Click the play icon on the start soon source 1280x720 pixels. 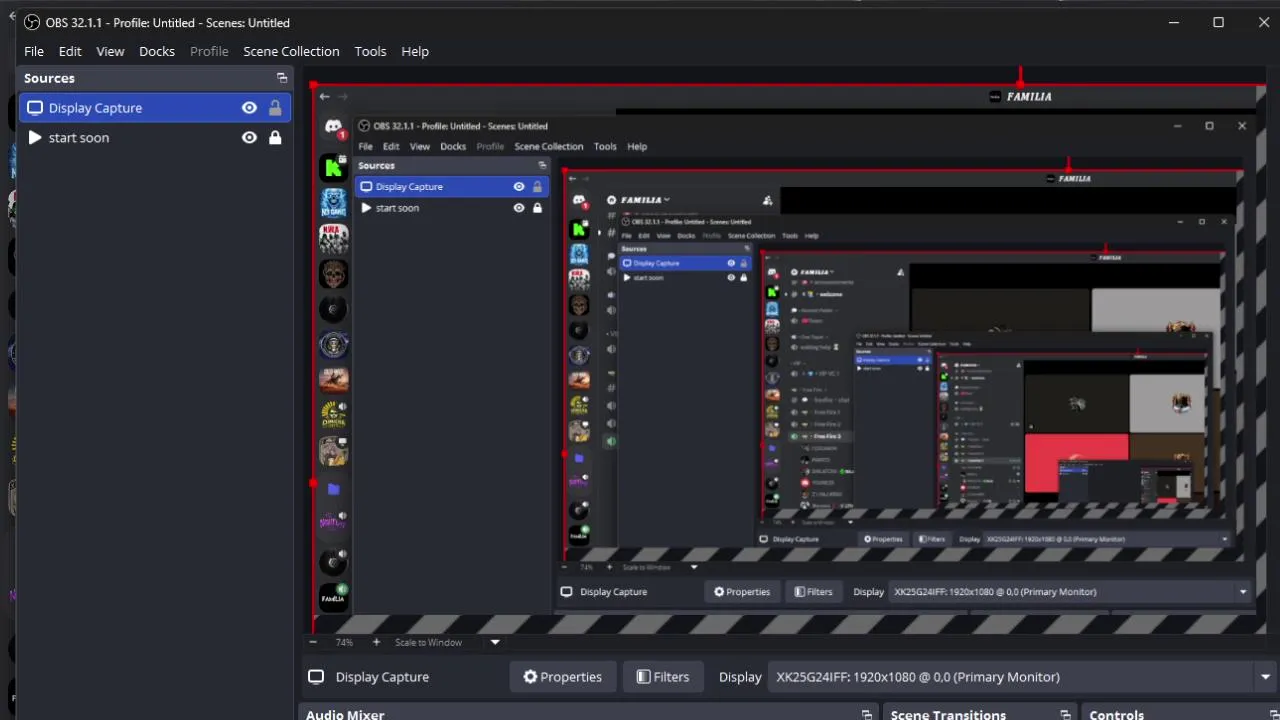point(35,138)
